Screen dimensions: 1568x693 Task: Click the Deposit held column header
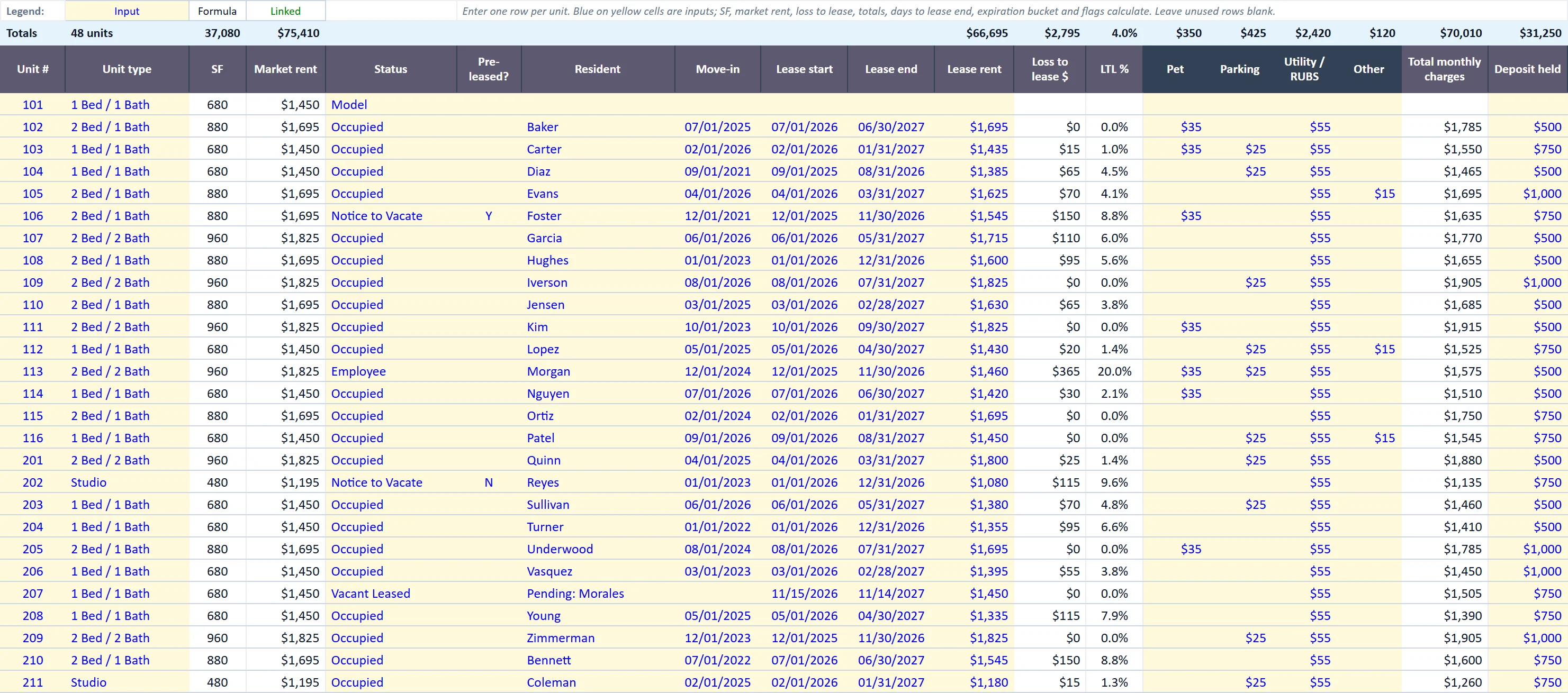pos(1527,69)
